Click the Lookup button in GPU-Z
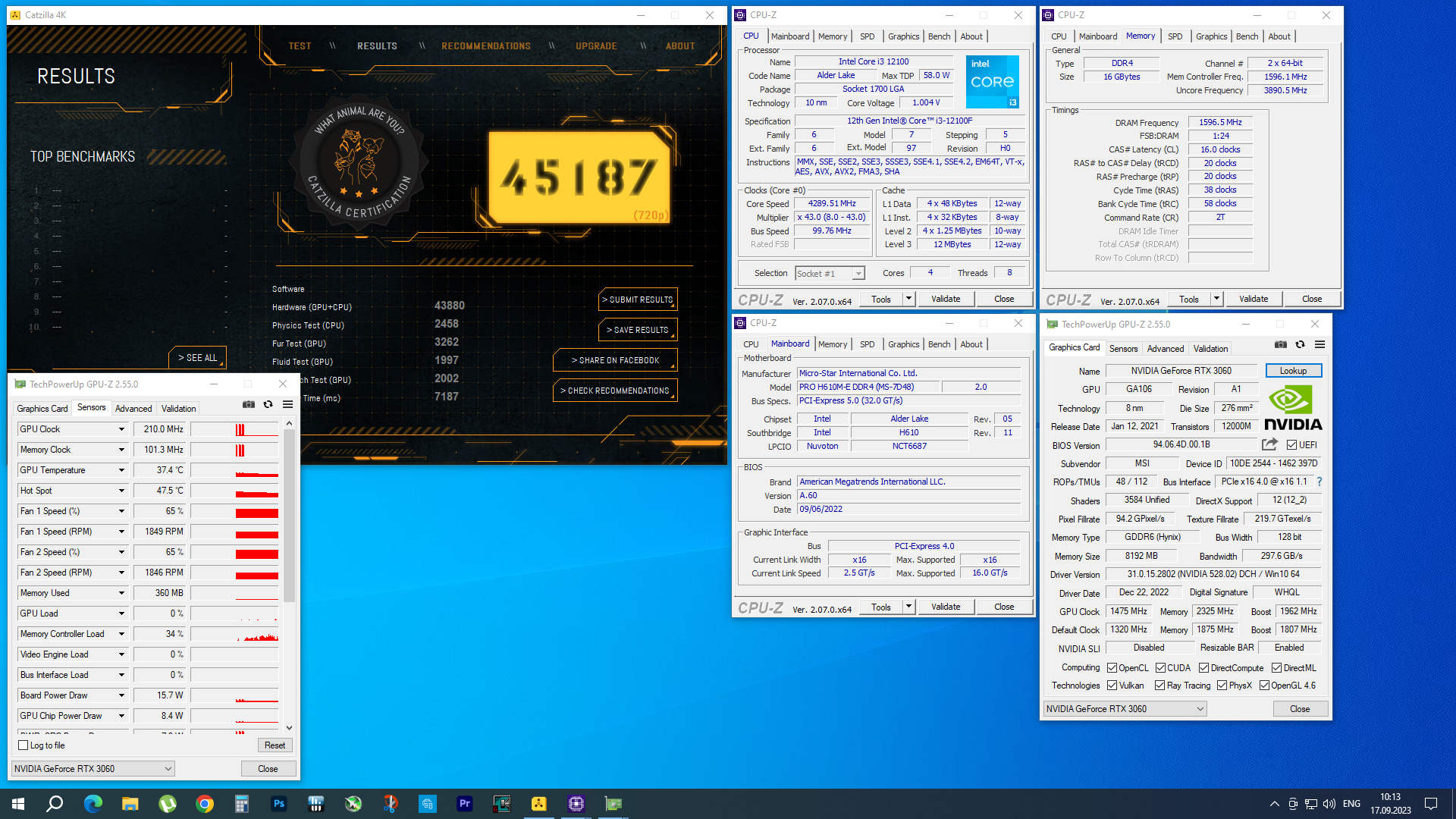The width and height of the screenshot is (1456, 819). (1293, 371)
